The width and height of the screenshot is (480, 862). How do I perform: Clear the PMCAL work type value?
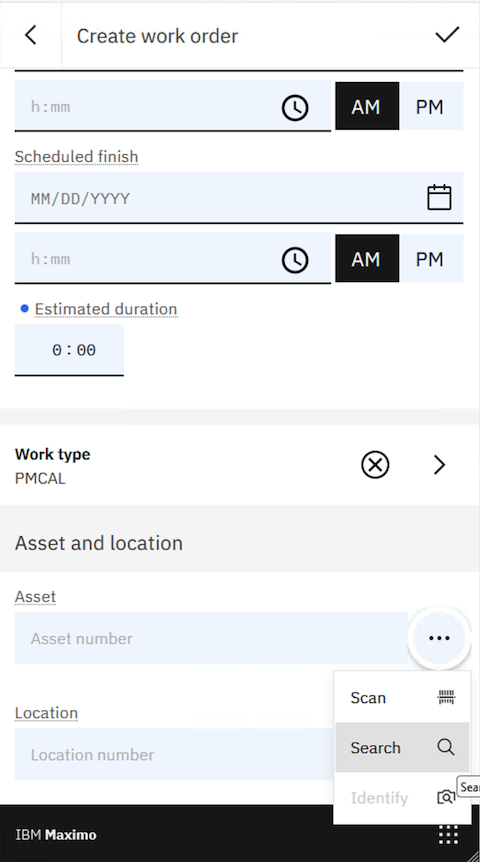point(375,465)
